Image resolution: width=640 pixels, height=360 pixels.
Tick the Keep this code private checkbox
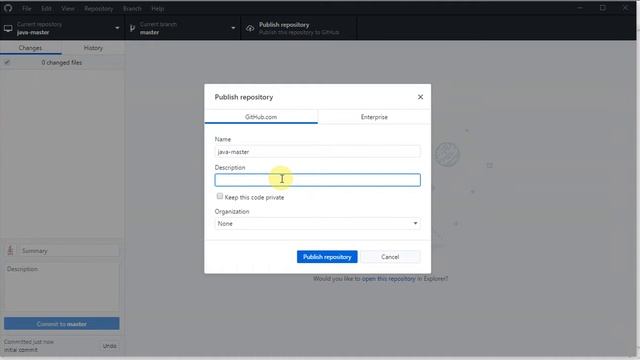[220, 196]
